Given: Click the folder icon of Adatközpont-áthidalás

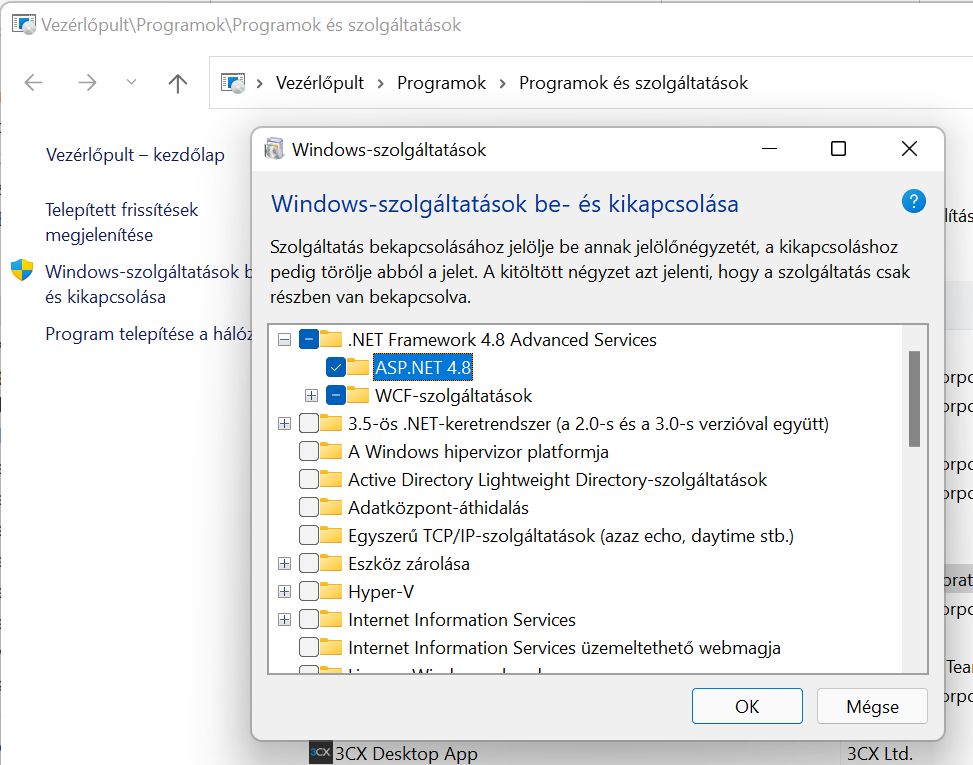Looking at the screenshot, I should click(x=331, y=507).
